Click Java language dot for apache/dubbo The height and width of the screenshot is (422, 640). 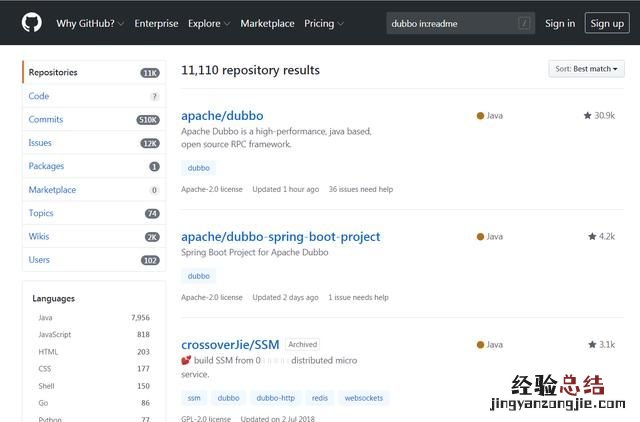click(x=480, y=116)
